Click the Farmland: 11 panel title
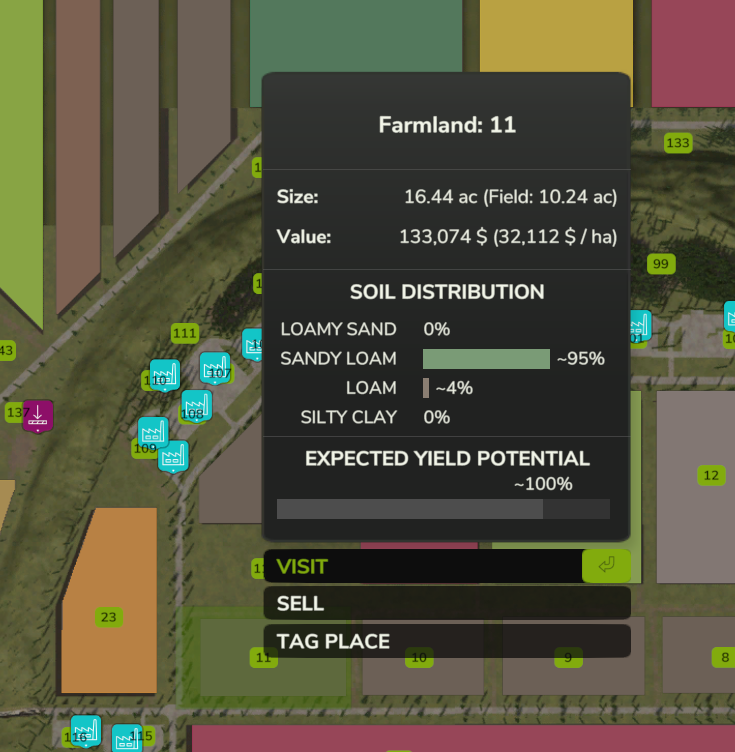The image size is (735, 752). (x=446, y=125)
